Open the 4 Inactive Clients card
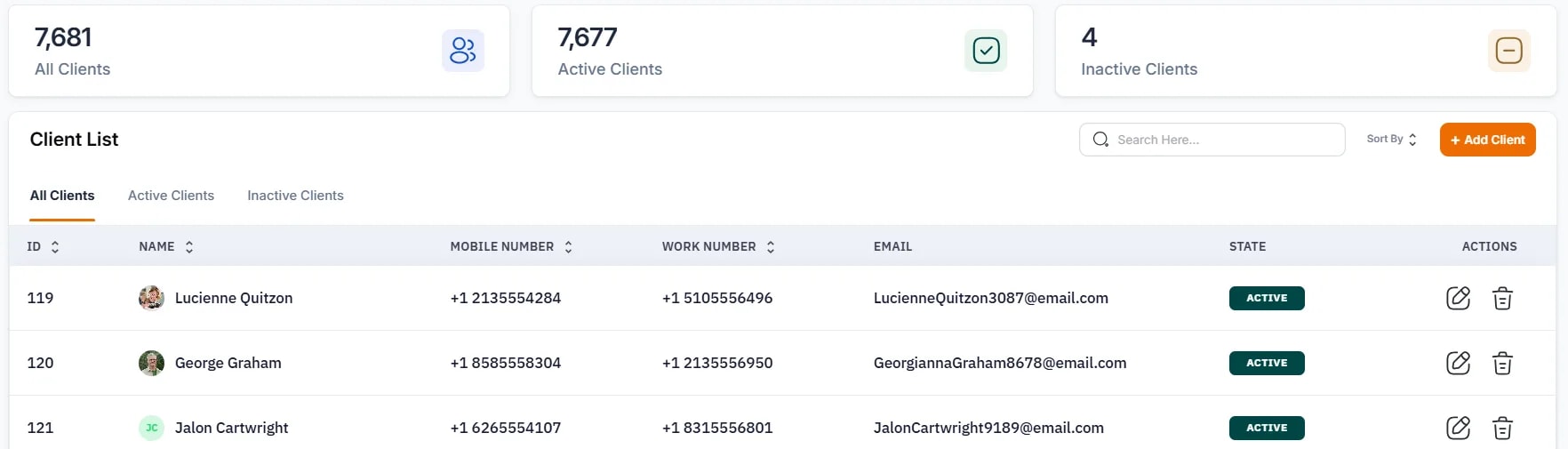Image resolution: width=1568 pixels, height=449 pixels. 1306,51
